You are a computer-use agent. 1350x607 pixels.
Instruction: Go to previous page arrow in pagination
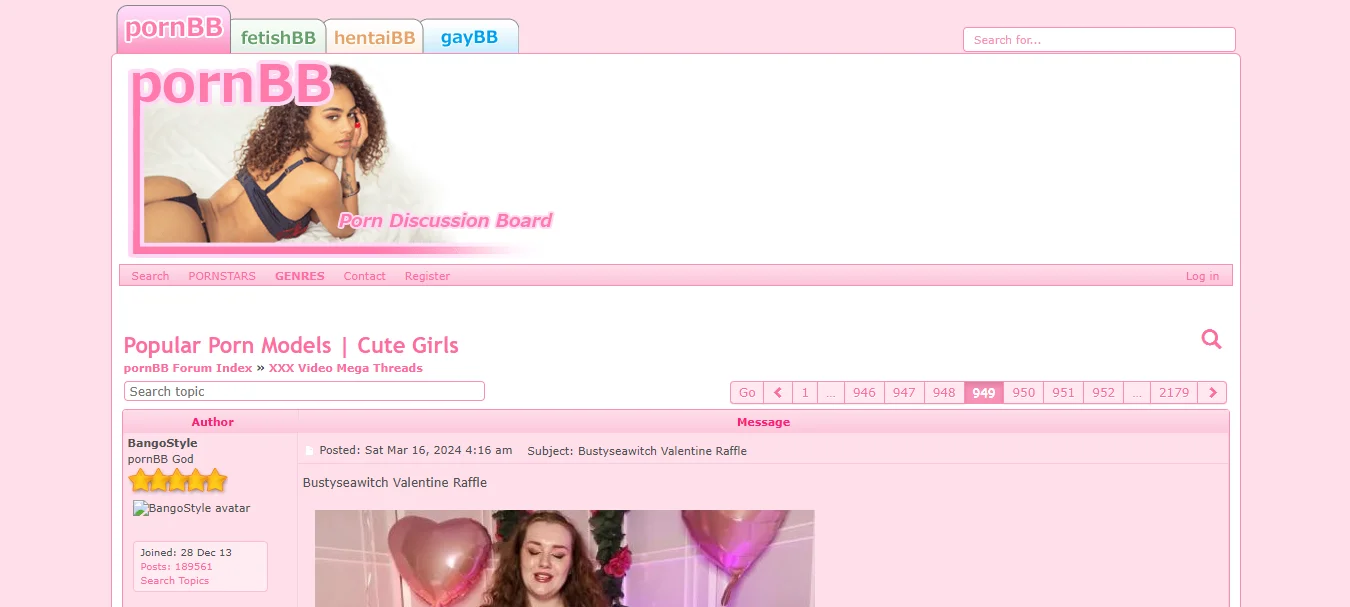coord(778,392)
